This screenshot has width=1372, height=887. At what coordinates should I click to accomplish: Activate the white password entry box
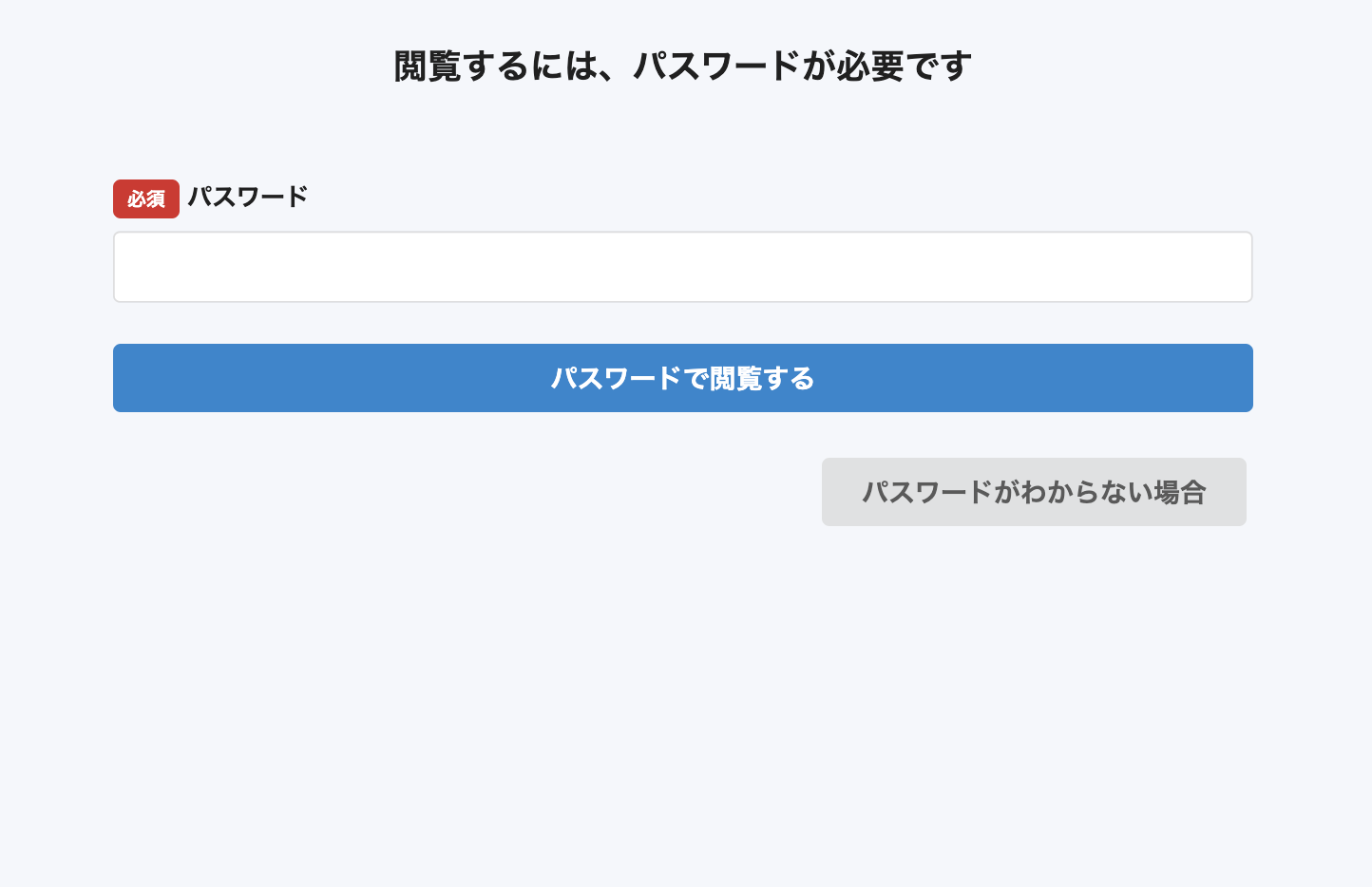click(682, 267)
